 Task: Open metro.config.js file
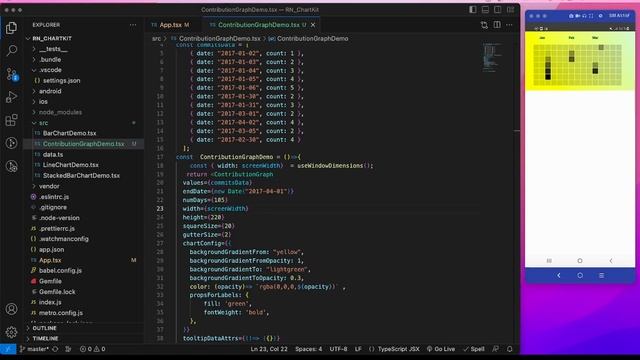[x=60, y=313]
